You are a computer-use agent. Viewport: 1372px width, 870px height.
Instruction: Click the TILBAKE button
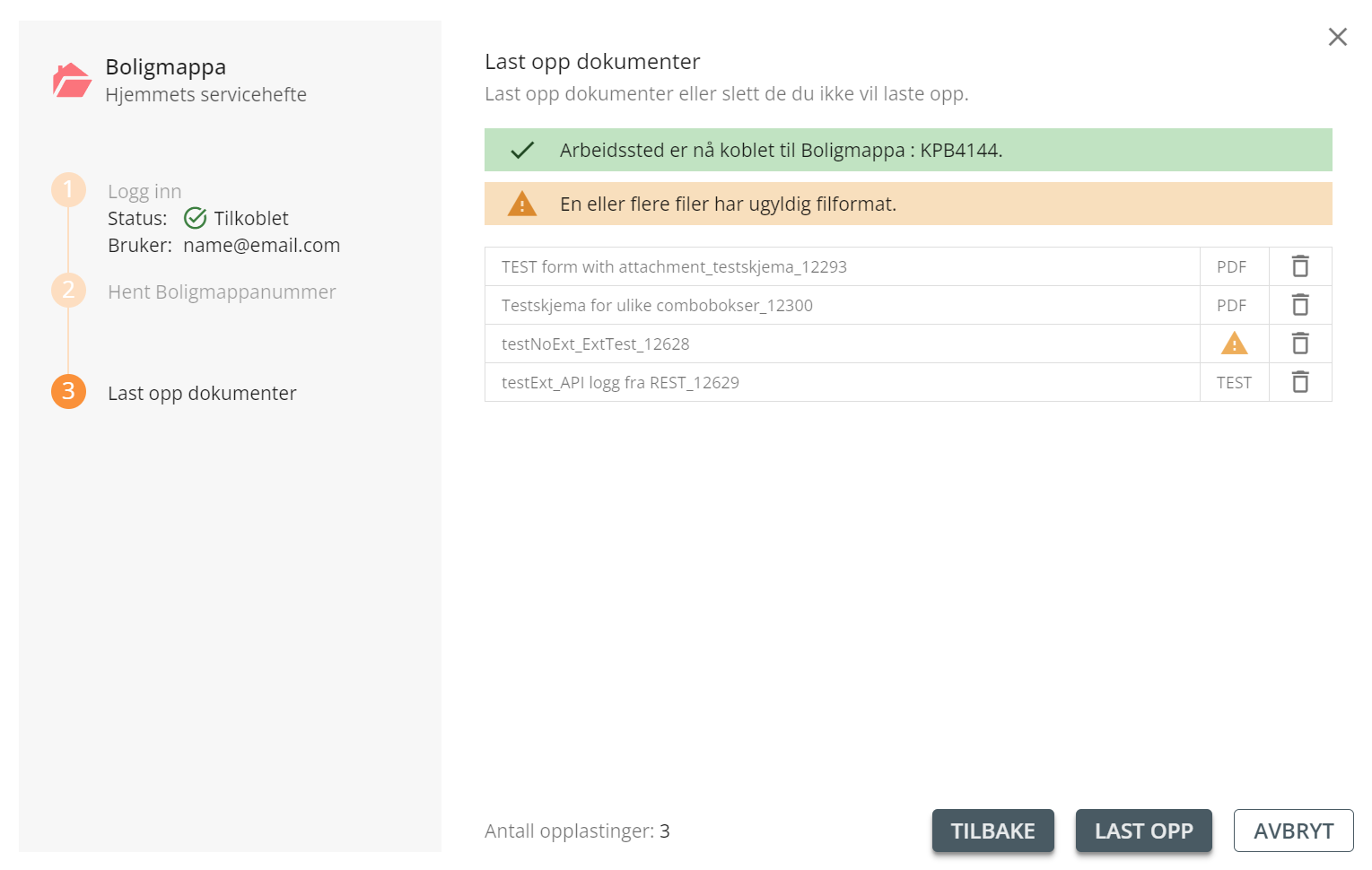[x=992, y=831]
